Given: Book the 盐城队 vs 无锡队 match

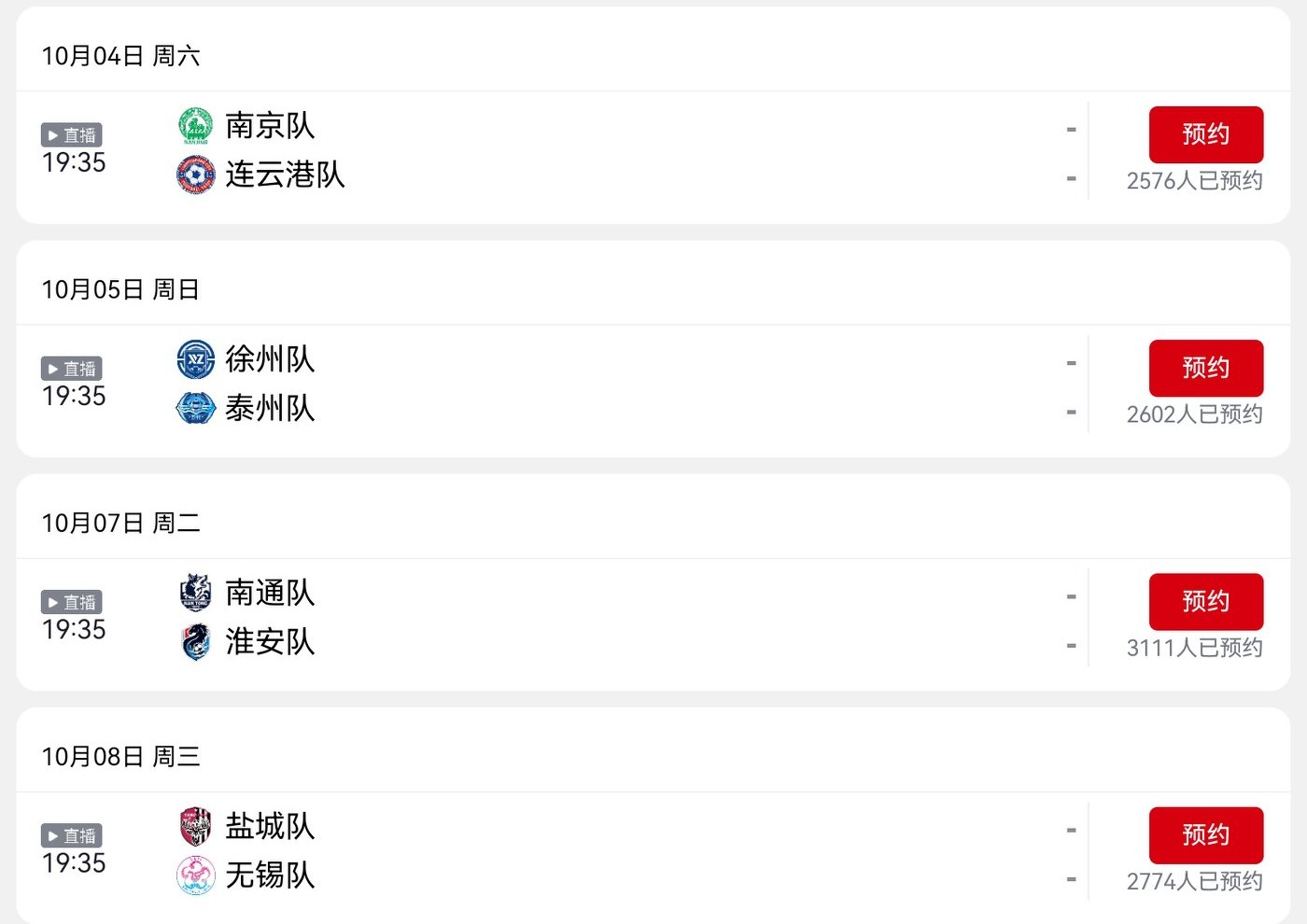Looking at the screenshot, I should pos(1205,834).
